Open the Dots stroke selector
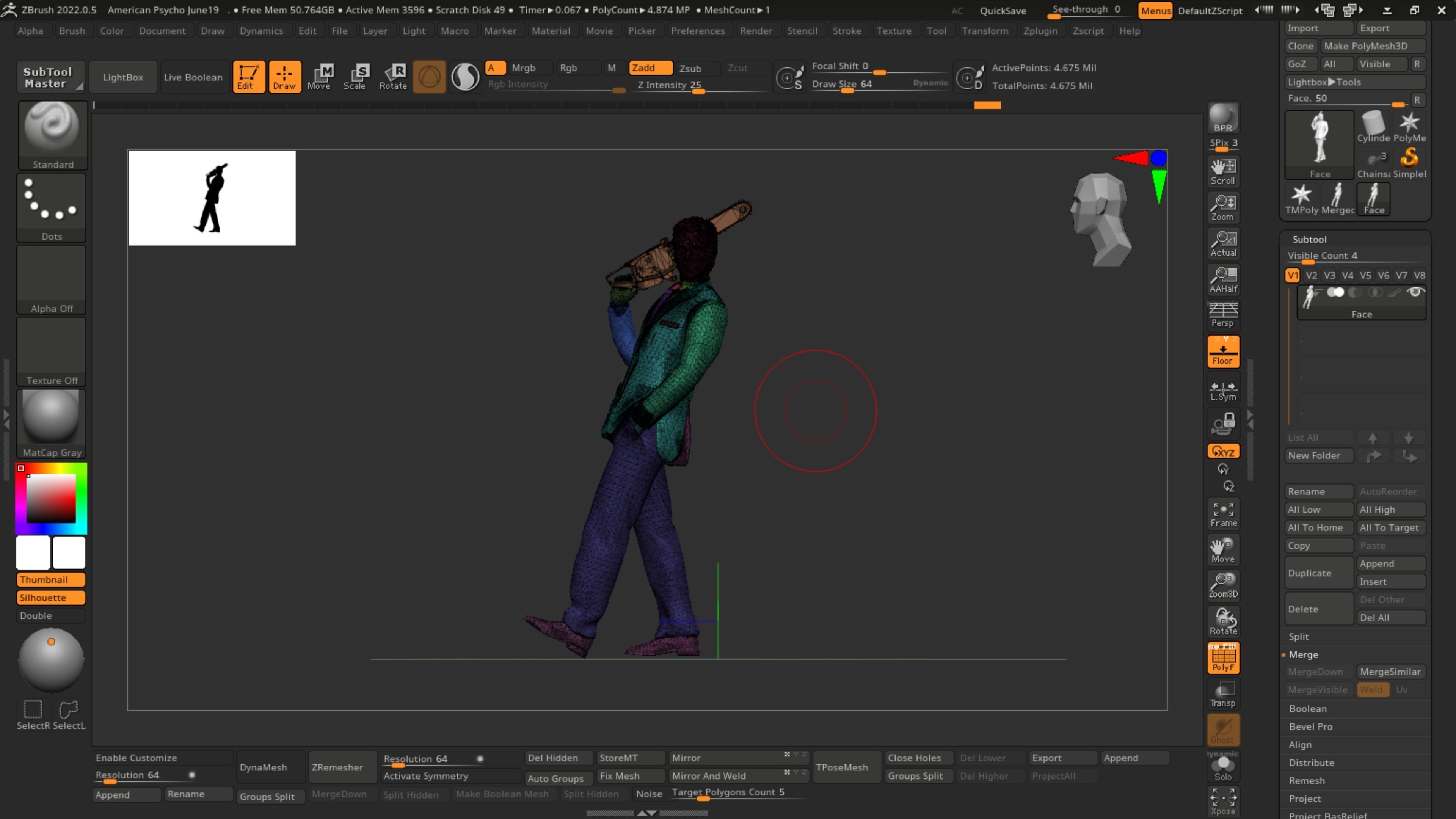The width and height of the screenshot is (1456, 819). [52, 207]
